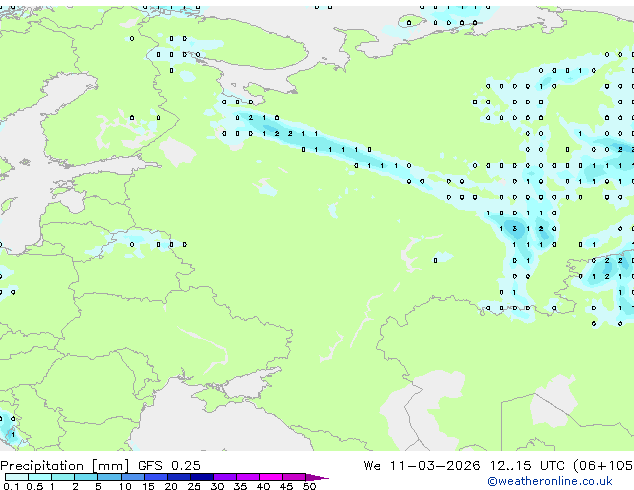Pick the 35–40 mm legend swatch
The height and width of the screenshot is (490, 634).
pos(247,477)
